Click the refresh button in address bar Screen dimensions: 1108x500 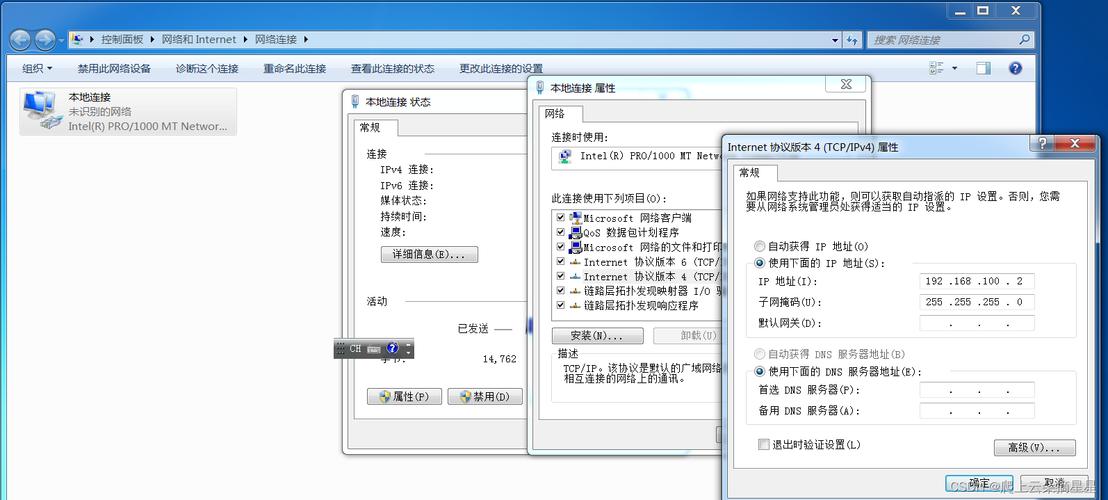pos(851,40)
